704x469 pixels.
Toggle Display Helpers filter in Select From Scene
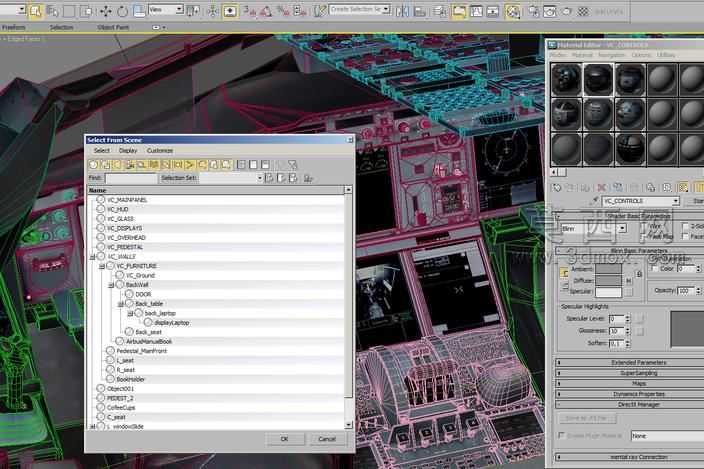tap(142, 165)
